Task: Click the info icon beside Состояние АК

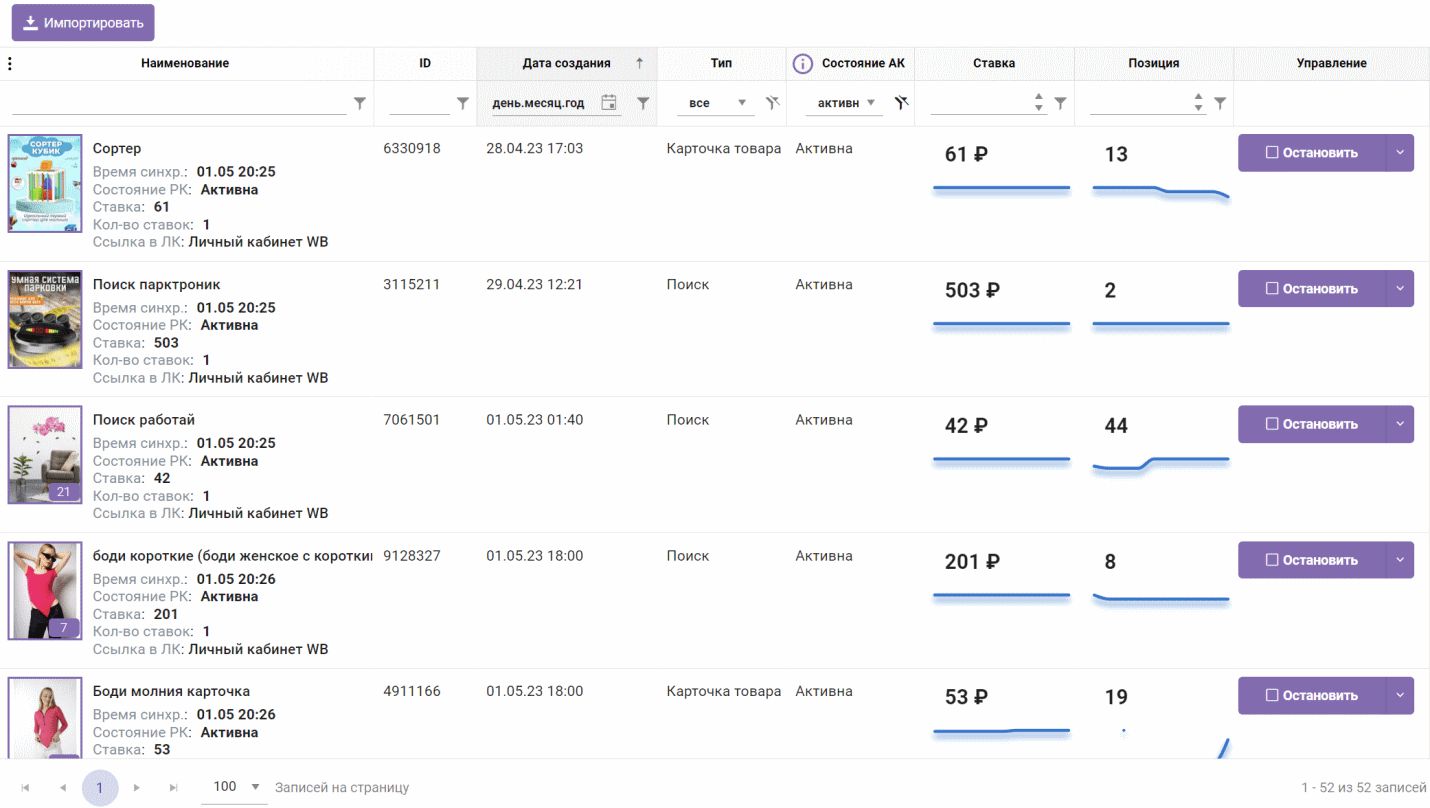Action: [802, 64]
